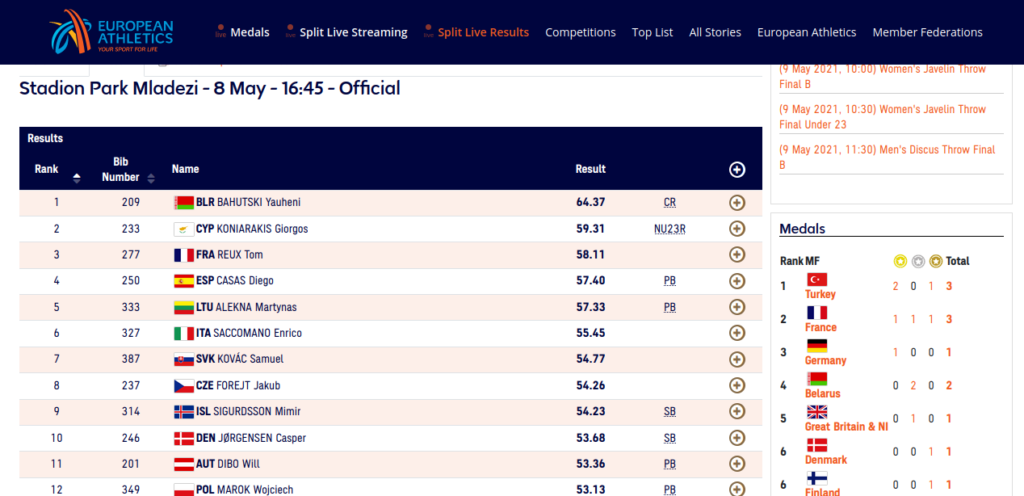Click bib number 333 cell
Viewport: 1024px width, 496px height.
coord(131,307)
